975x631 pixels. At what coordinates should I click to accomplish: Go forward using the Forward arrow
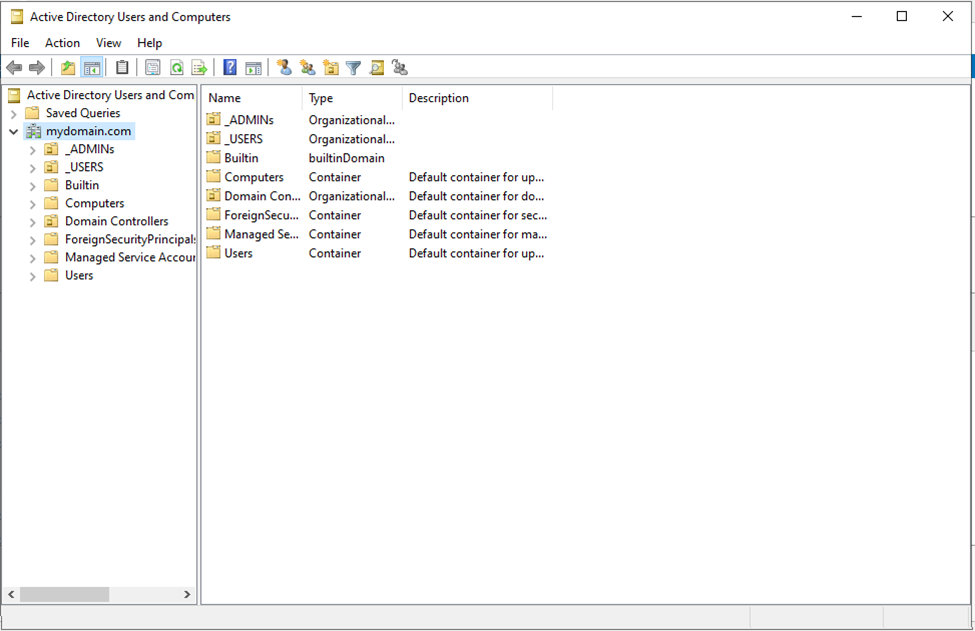(x=37, y=68)
